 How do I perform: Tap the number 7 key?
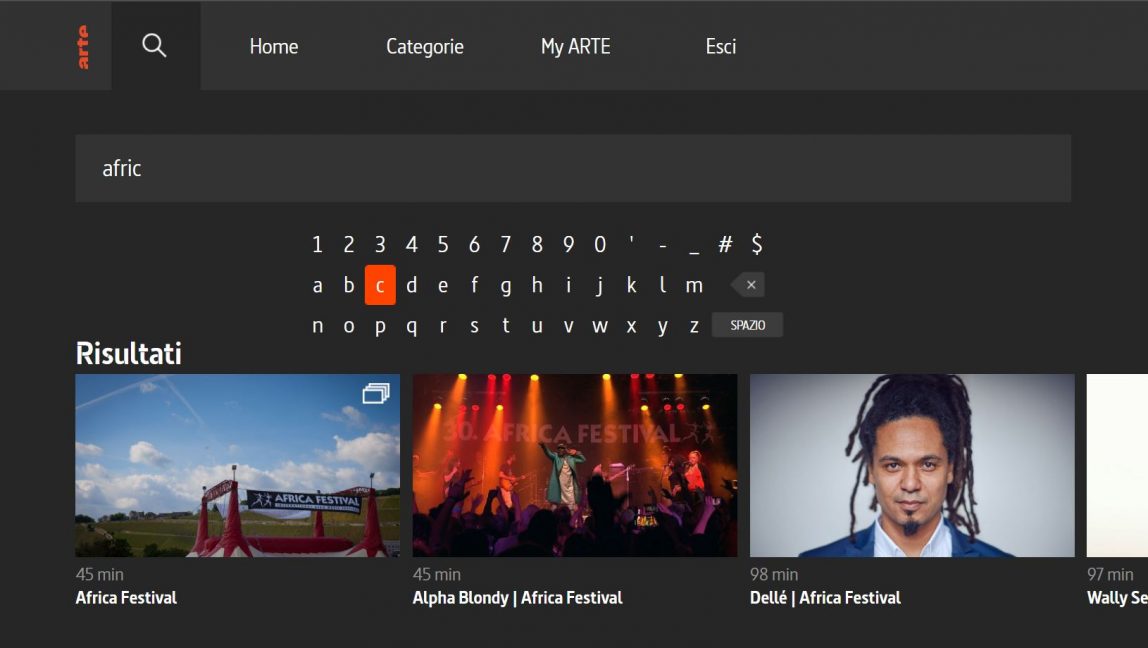506,244
